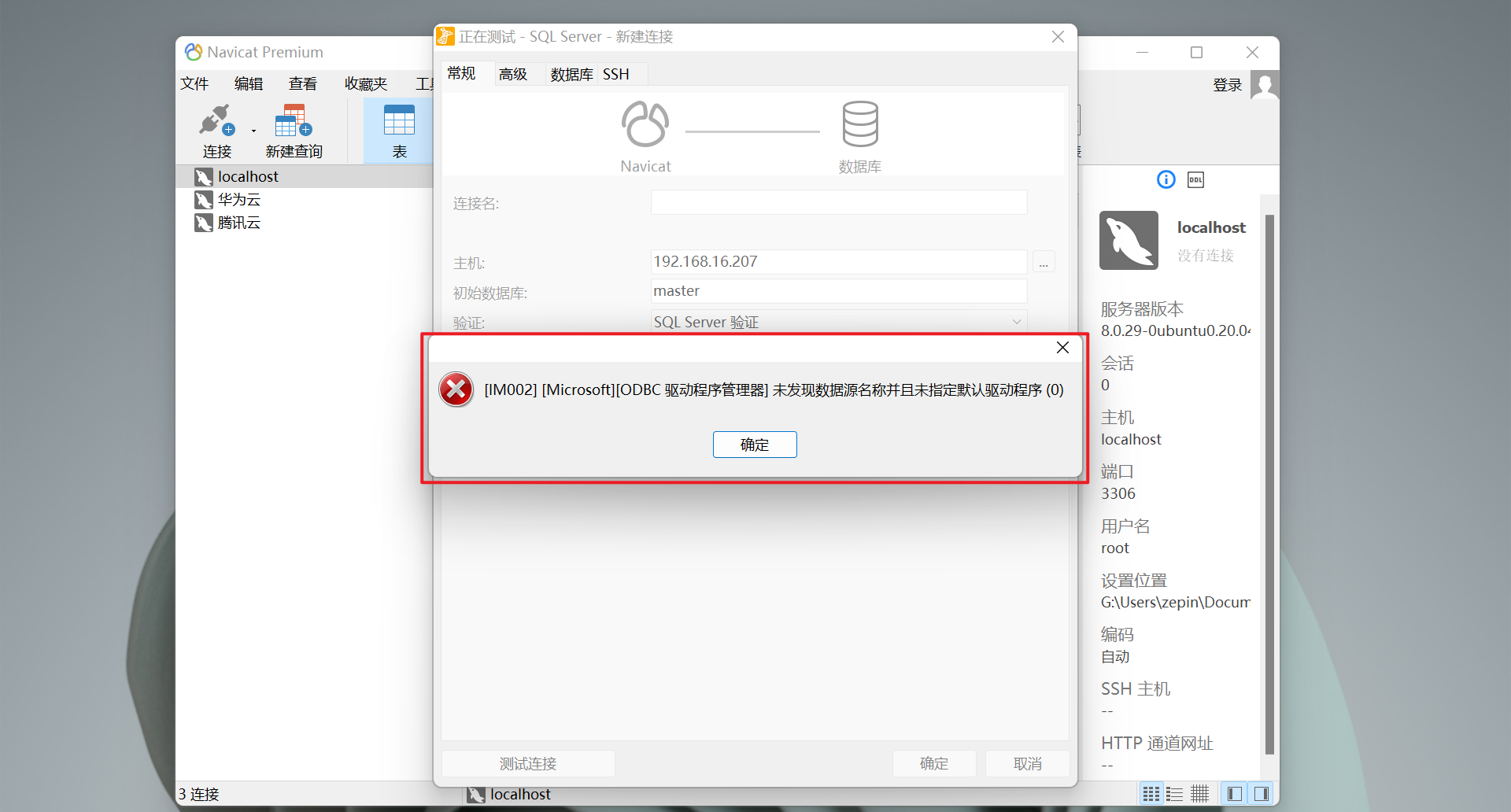Switch to the detail grid view in the status bar
The width and height of the screenshot is (1511, 812).
pyautogui.click(x=1199, y=794)
